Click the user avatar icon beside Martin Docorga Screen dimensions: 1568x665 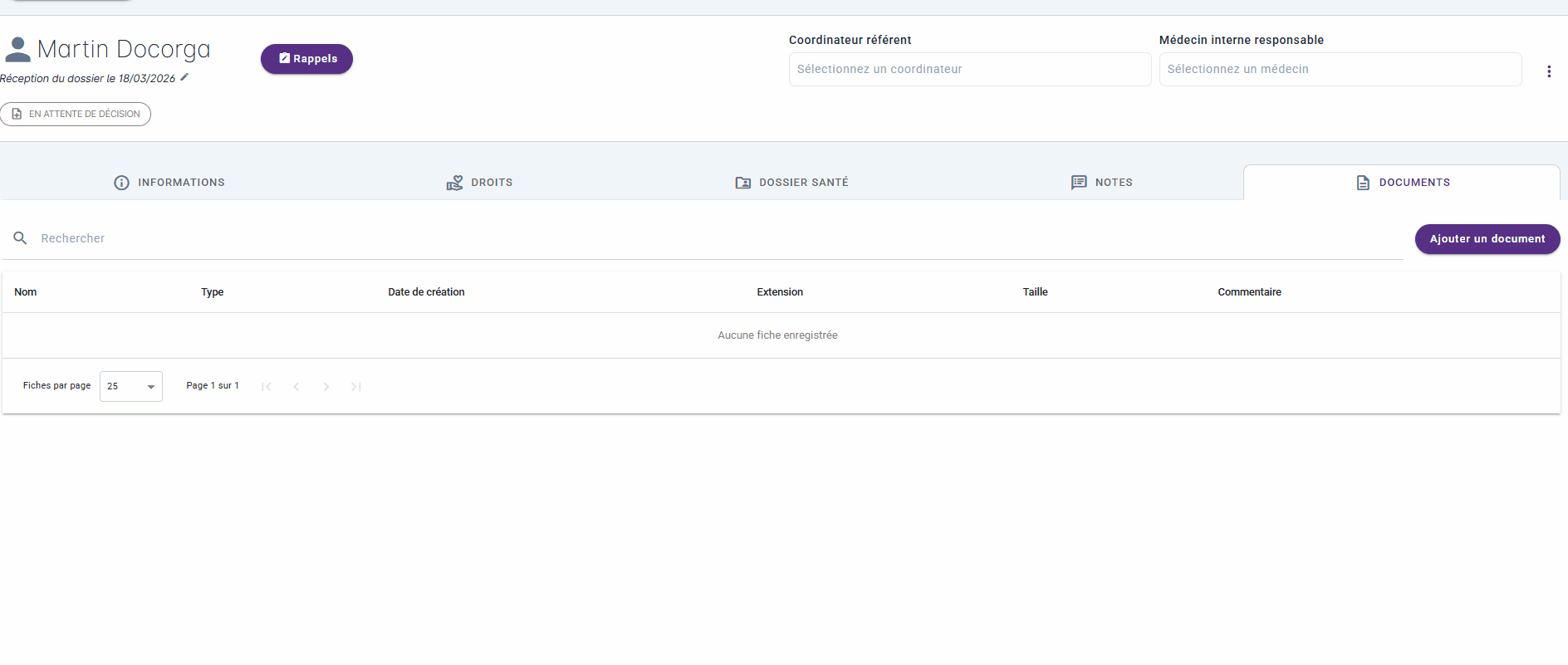17,50
